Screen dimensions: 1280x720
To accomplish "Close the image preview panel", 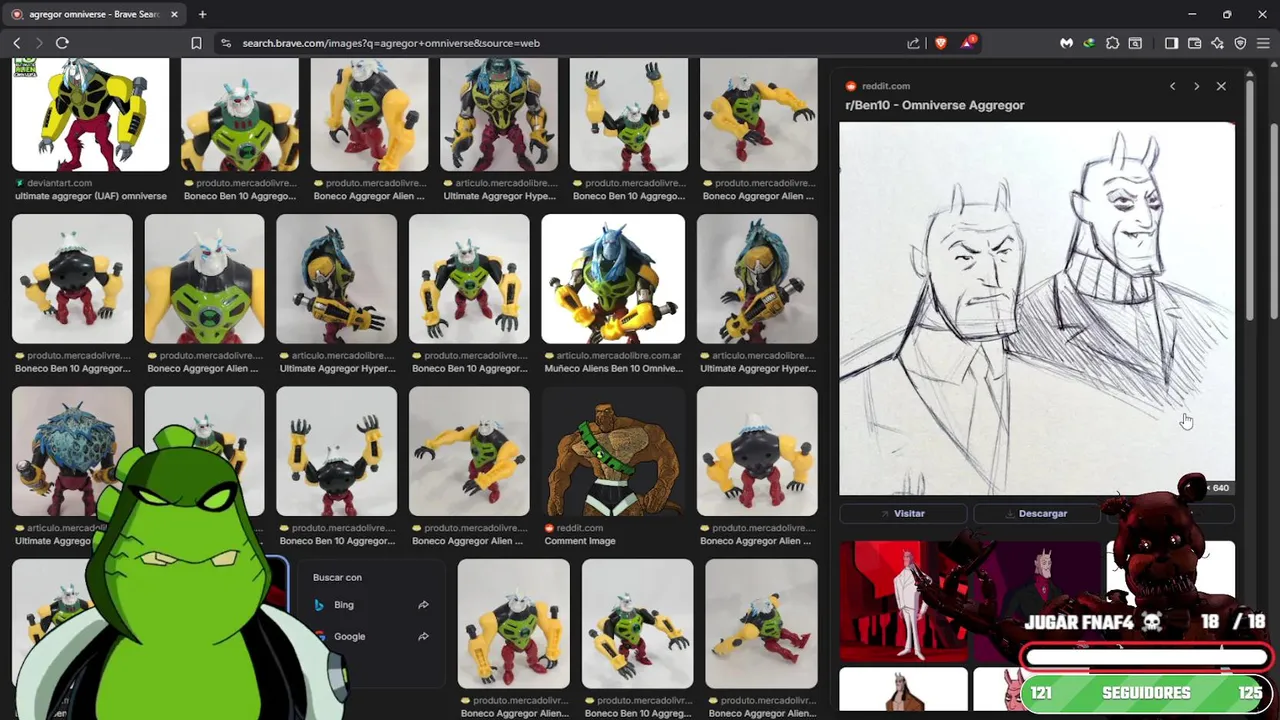I will click(1221, 86).
